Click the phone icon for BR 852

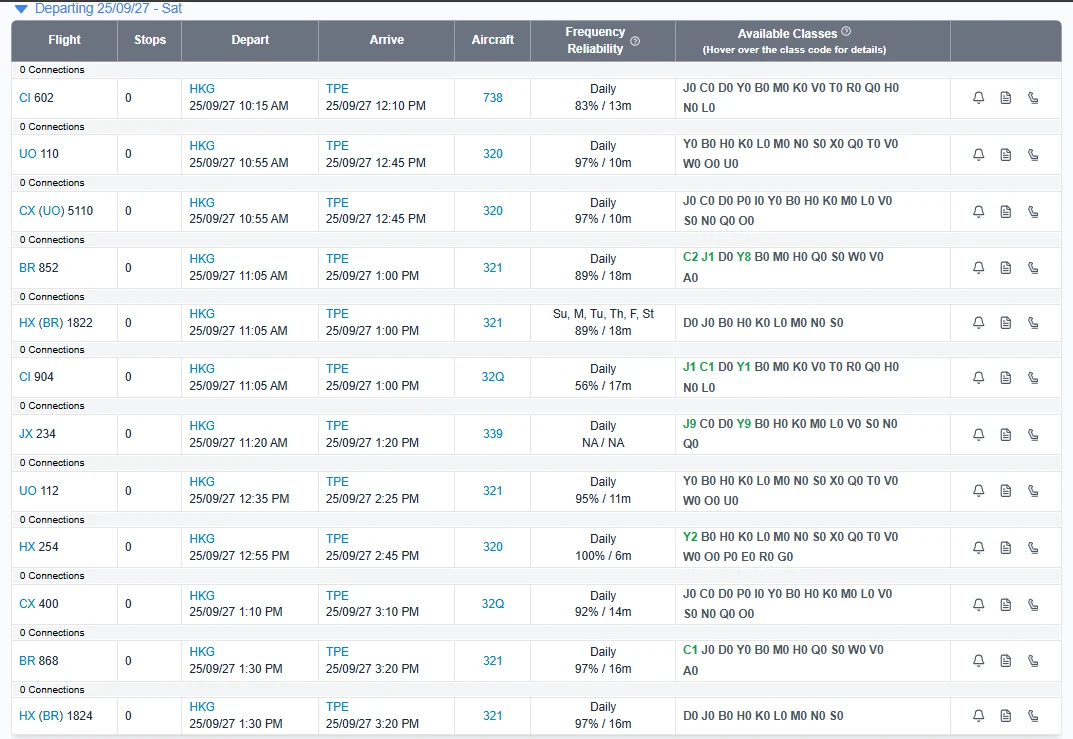click(x=1033, y=268)
